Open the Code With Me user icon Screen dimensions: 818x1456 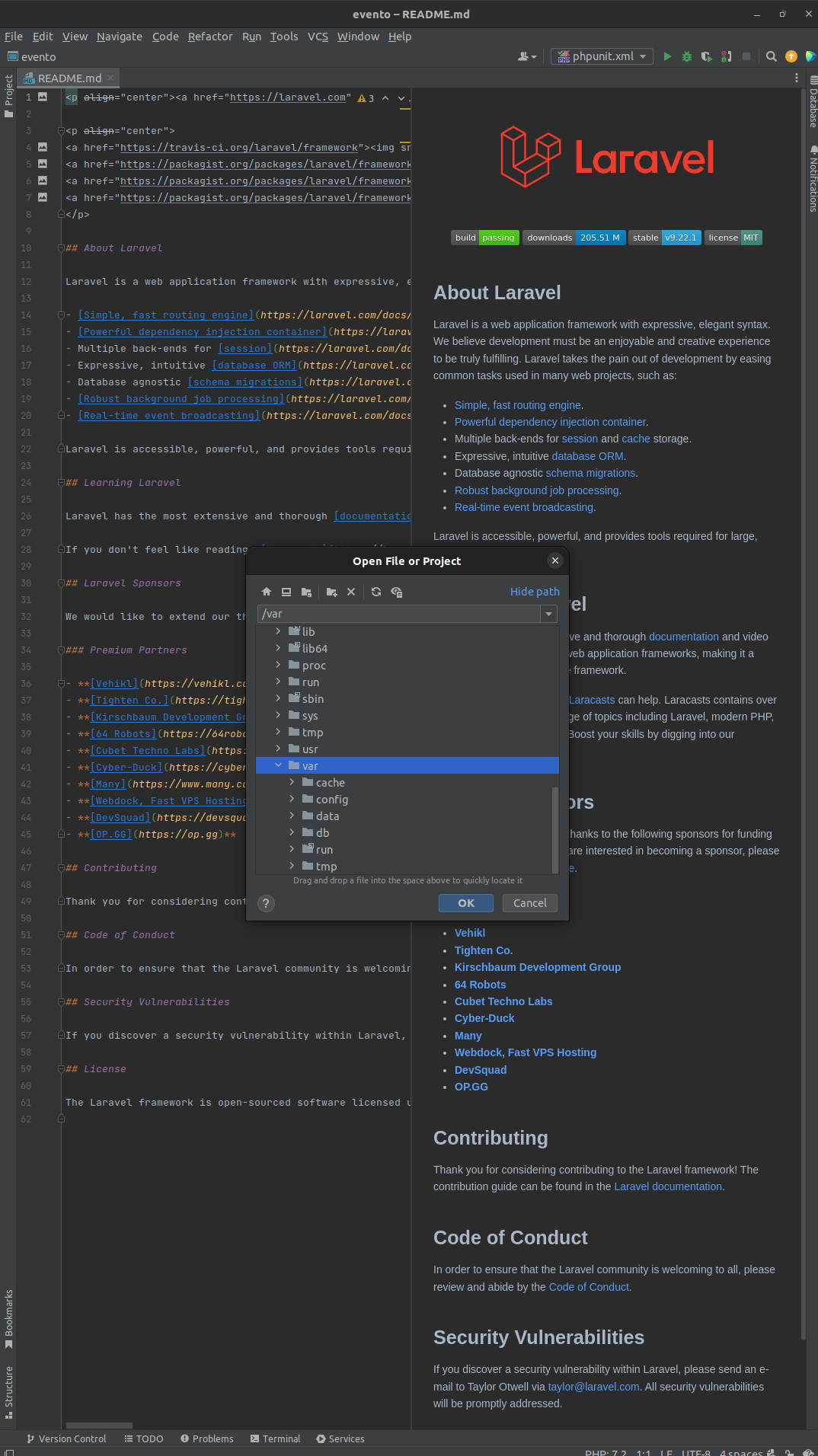click(527, 56)
